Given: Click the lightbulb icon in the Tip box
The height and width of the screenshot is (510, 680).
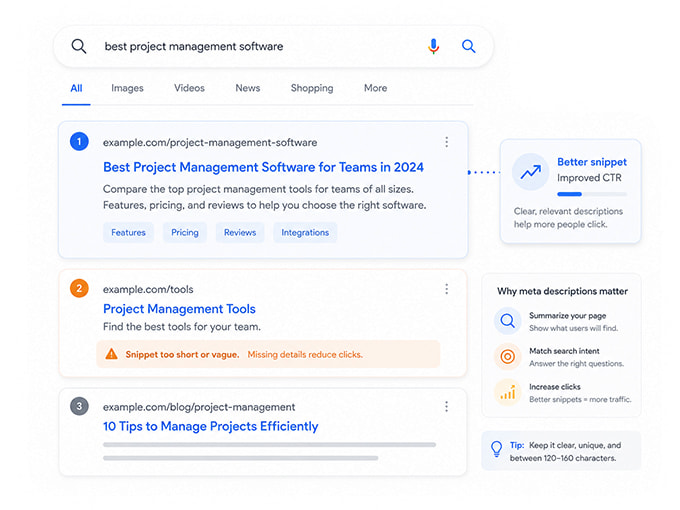Looking at the screenshot, I should pos(497,449).
